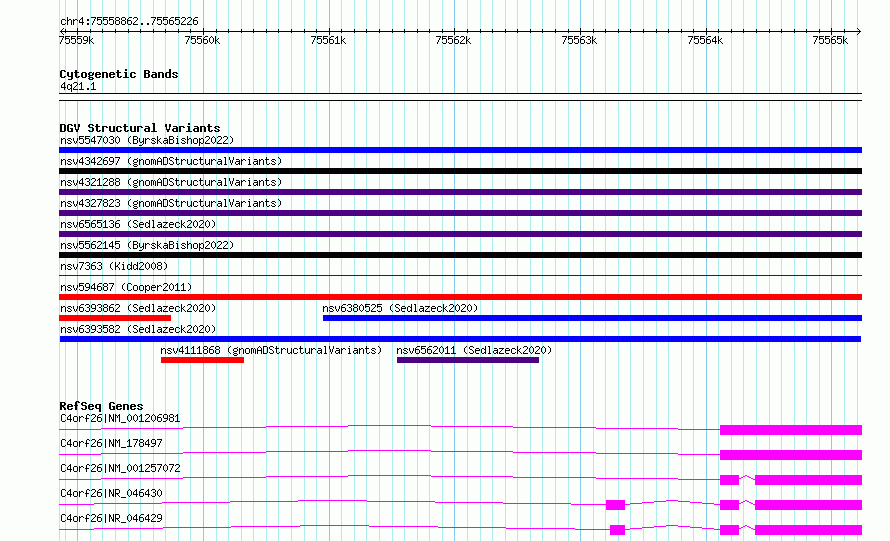Select the blue nsv5547030 variant bar
Image resolution: width=890 pixels, height=541 pixels.
[460, 150]
